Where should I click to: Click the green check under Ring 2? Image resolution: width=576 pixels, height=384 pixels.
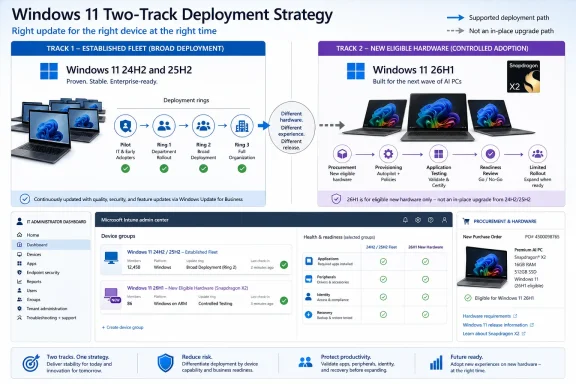pyautogui.click(x=203, y=169)
